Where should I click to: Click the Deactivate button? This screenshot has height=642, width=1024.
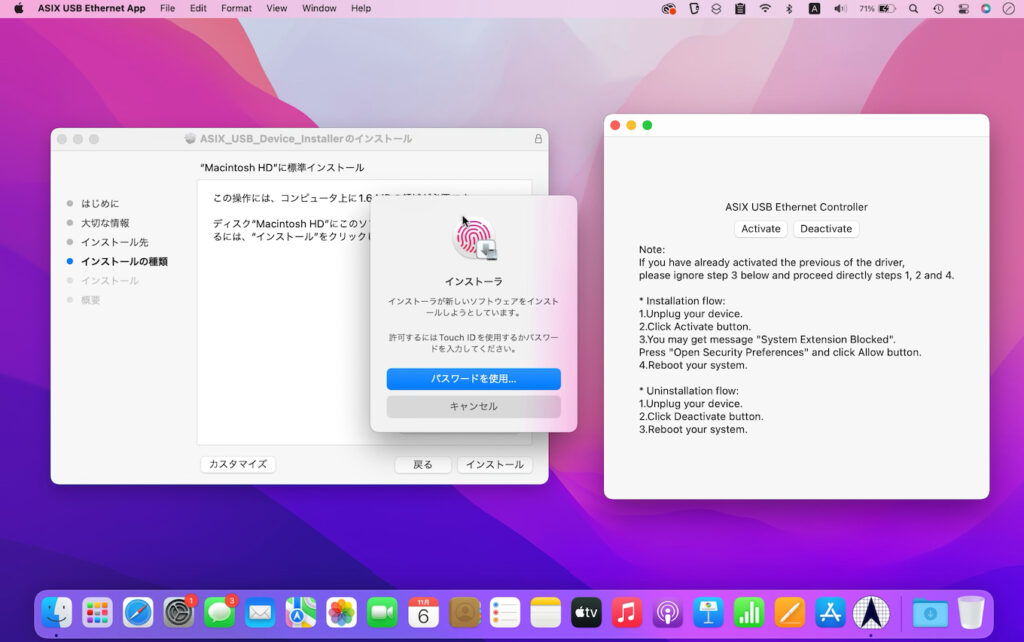point(826,229)
